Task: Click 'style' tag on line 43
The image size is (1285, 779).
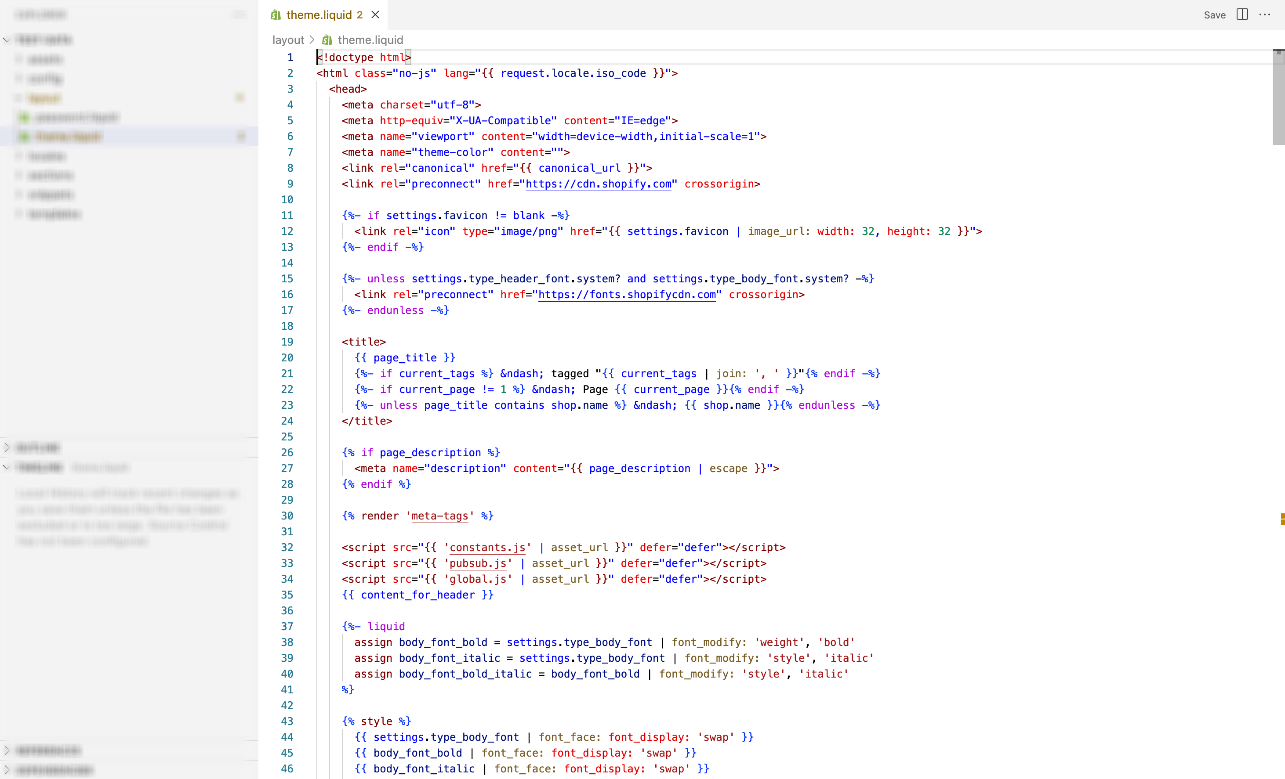Action: pos(377,721)
